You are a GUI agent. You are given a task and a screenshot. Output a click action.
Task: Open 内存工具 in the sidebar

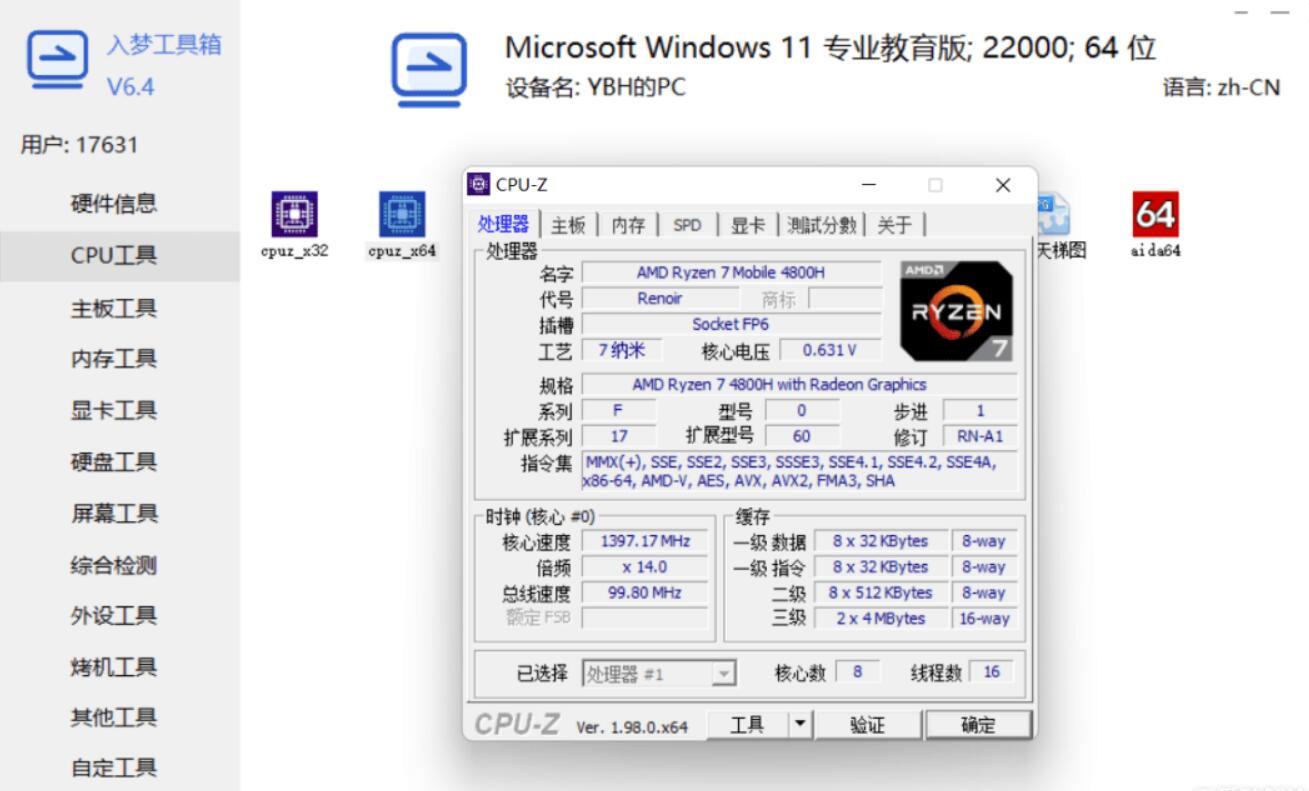tap(114, 359)
